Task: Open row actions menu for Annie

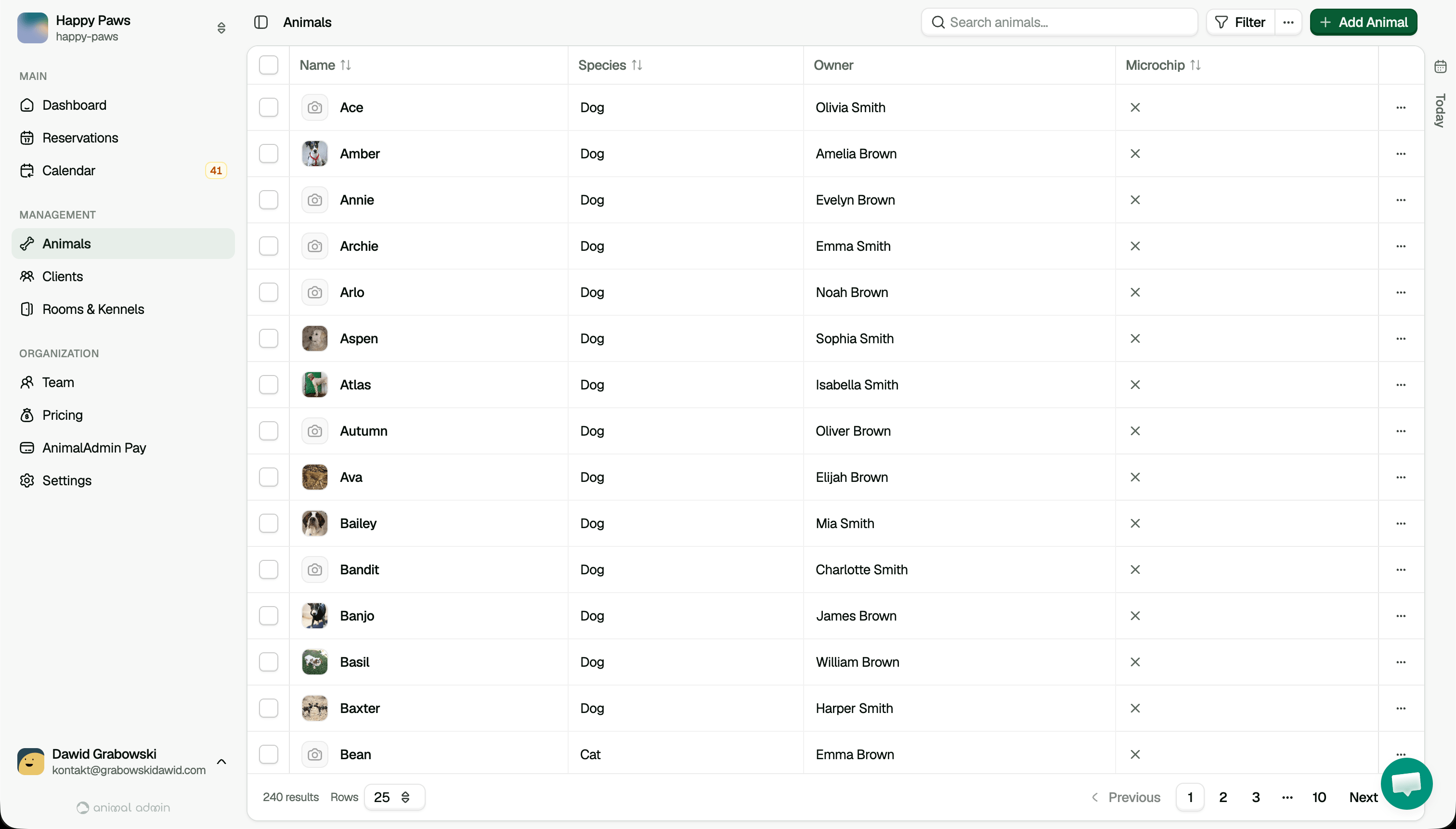Action: coord(1401,200)
